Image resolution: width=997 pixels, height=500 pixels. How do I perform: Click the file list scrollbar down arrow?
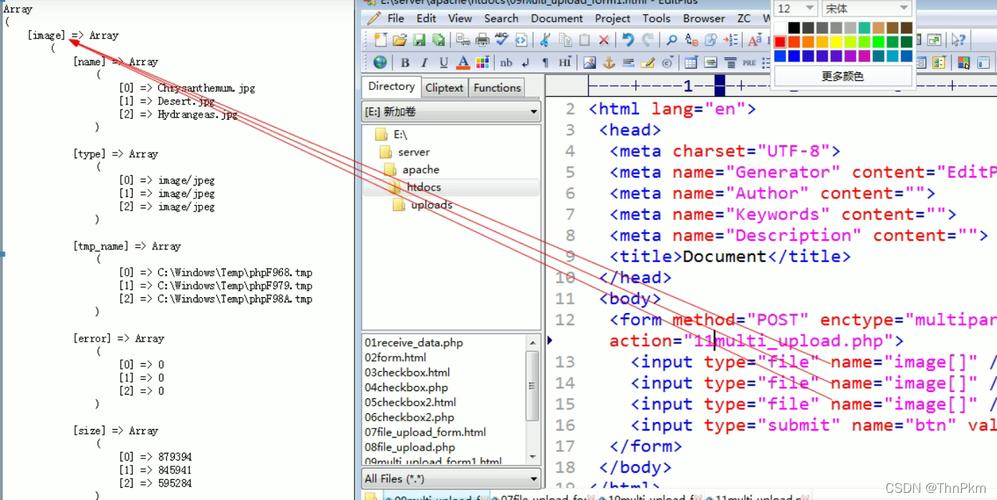click(x=532, y=456)
